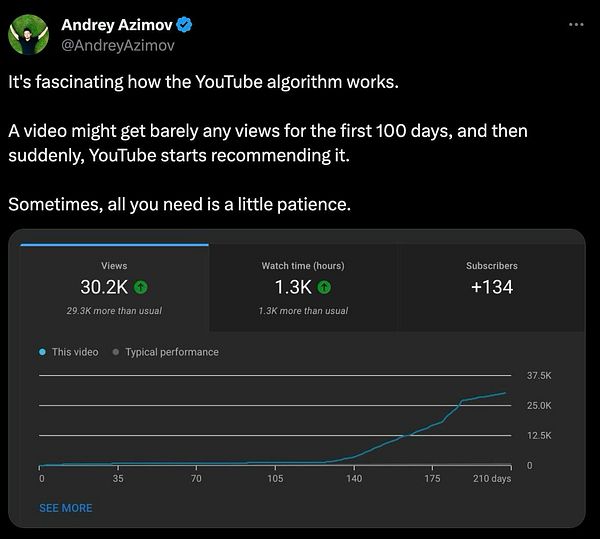
Task: Click the 29.3K more than usual text
Action: click(114, 311)
